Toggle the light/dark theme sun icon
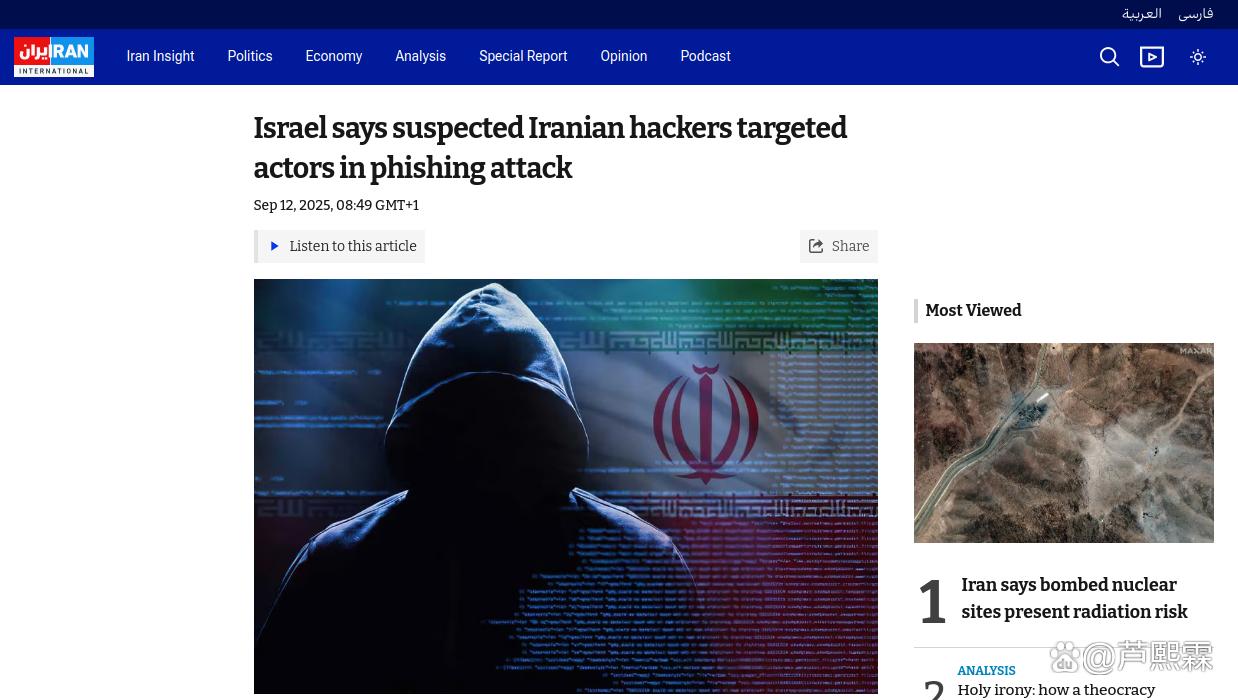Image resolution: width=1238 pixels, height=700 pixels. [x=1198, y=57]
